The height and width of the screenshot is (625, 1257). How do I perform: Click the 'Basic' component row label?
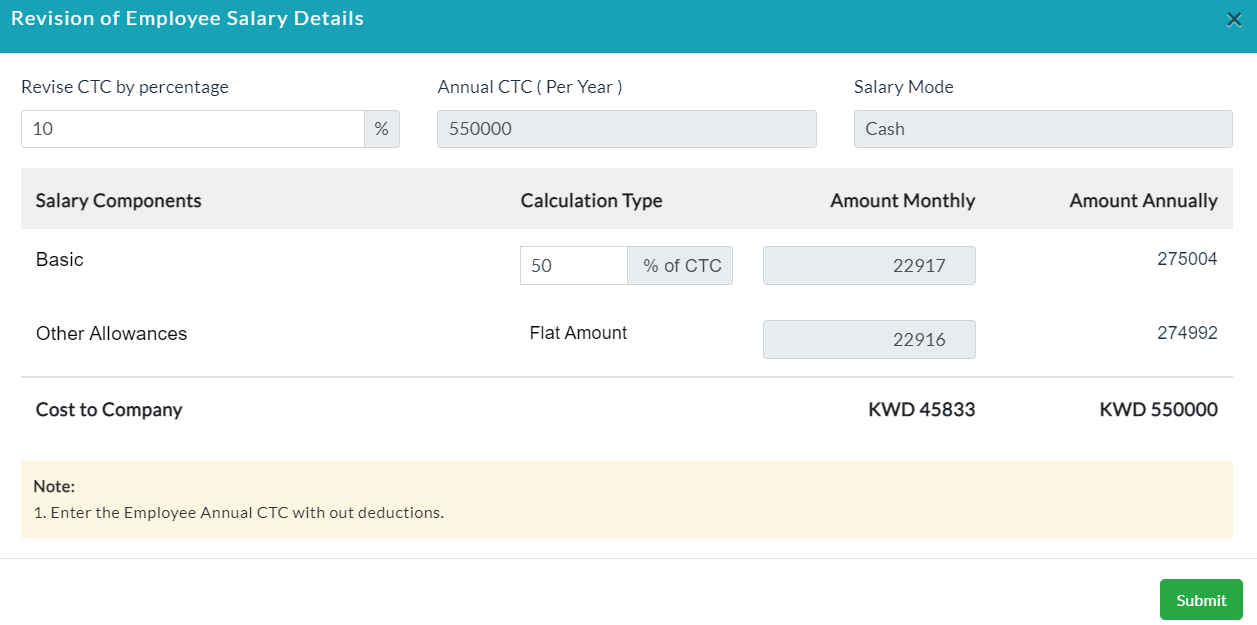coord(60,260)
